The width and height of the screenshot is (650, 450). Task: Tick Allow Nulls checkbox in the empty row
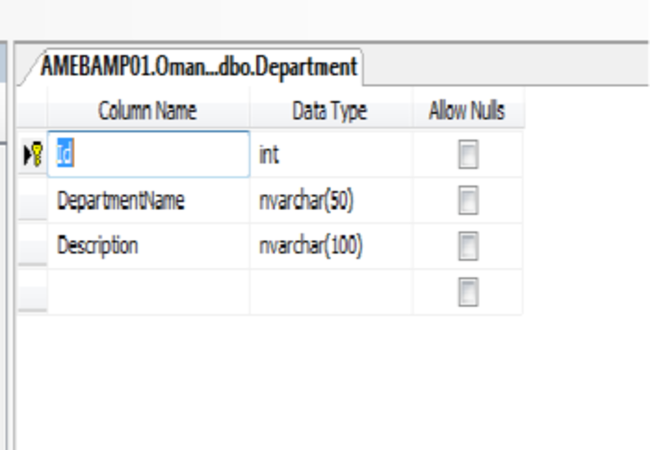[467, 292]
